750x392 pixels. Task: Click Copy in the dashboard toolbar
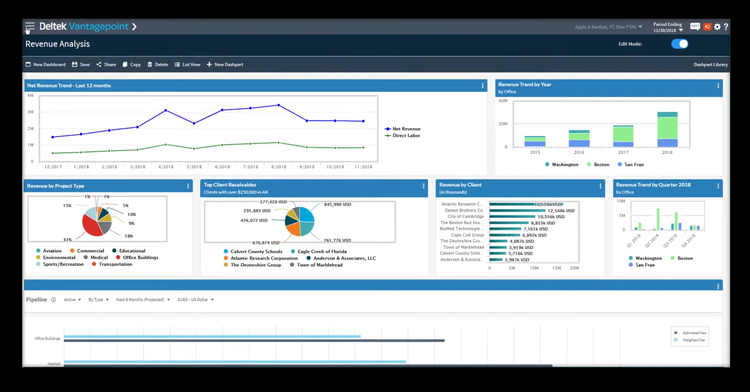click(132, 65)
